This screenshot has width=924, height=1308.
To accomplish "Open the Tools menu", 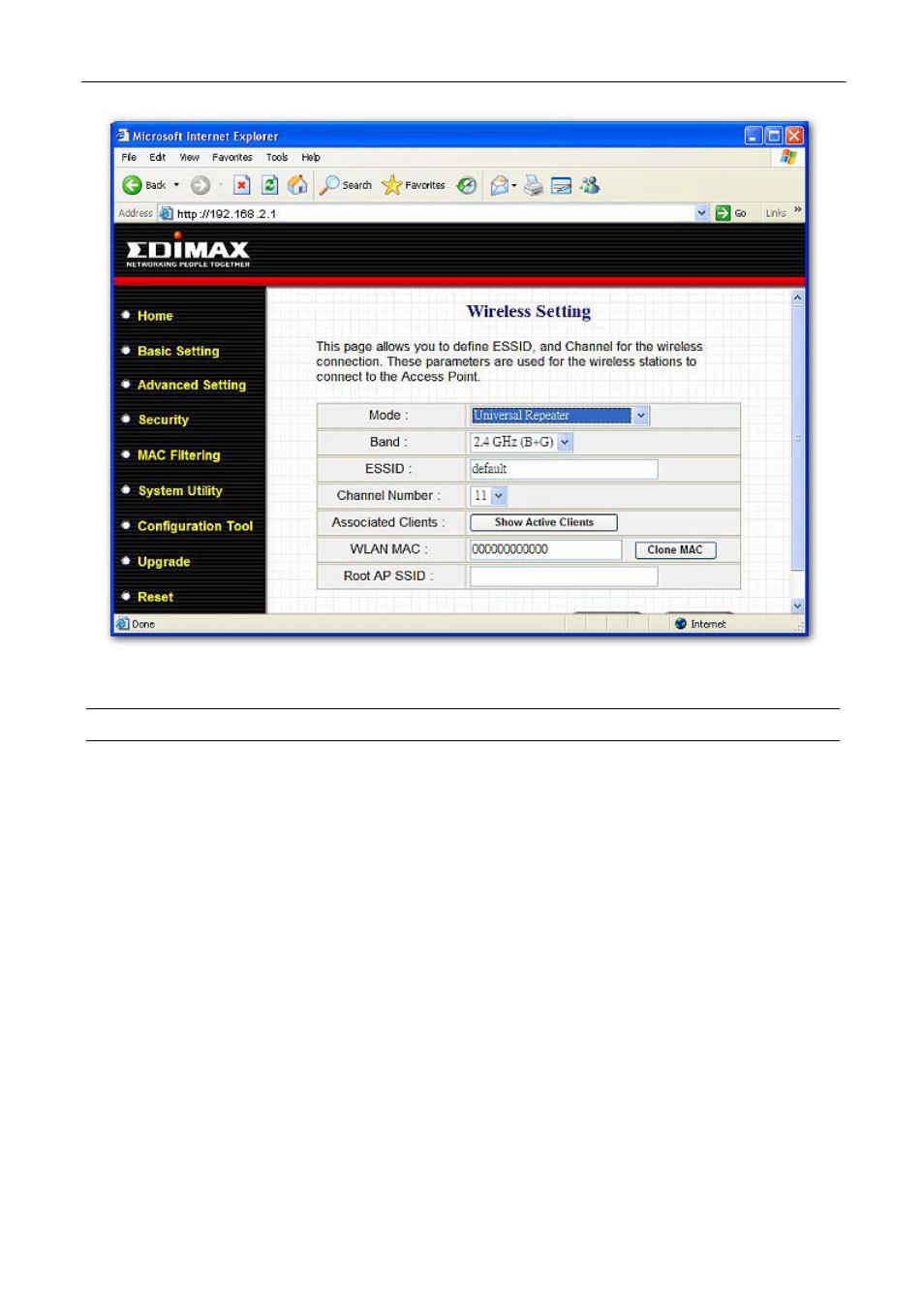I will click(x=277, y=157).
